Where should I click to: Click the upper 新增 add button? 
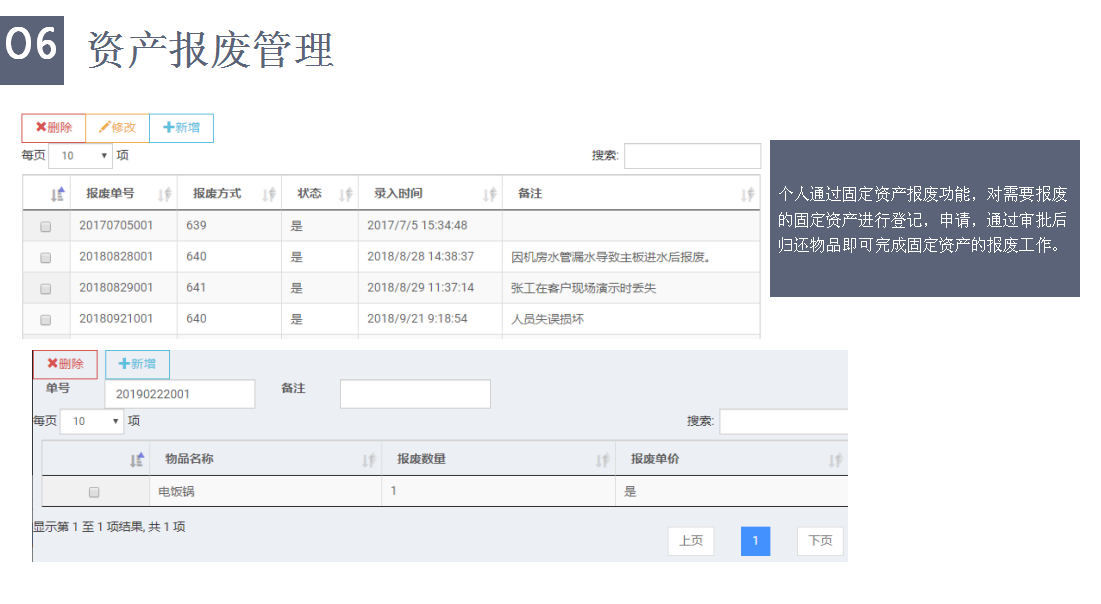(x=181, y=128)
